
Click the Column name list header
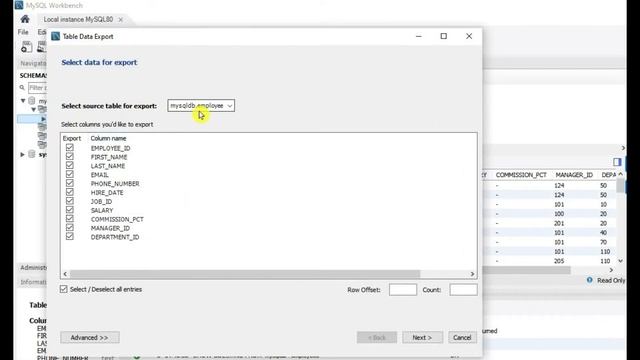point(108,138)
